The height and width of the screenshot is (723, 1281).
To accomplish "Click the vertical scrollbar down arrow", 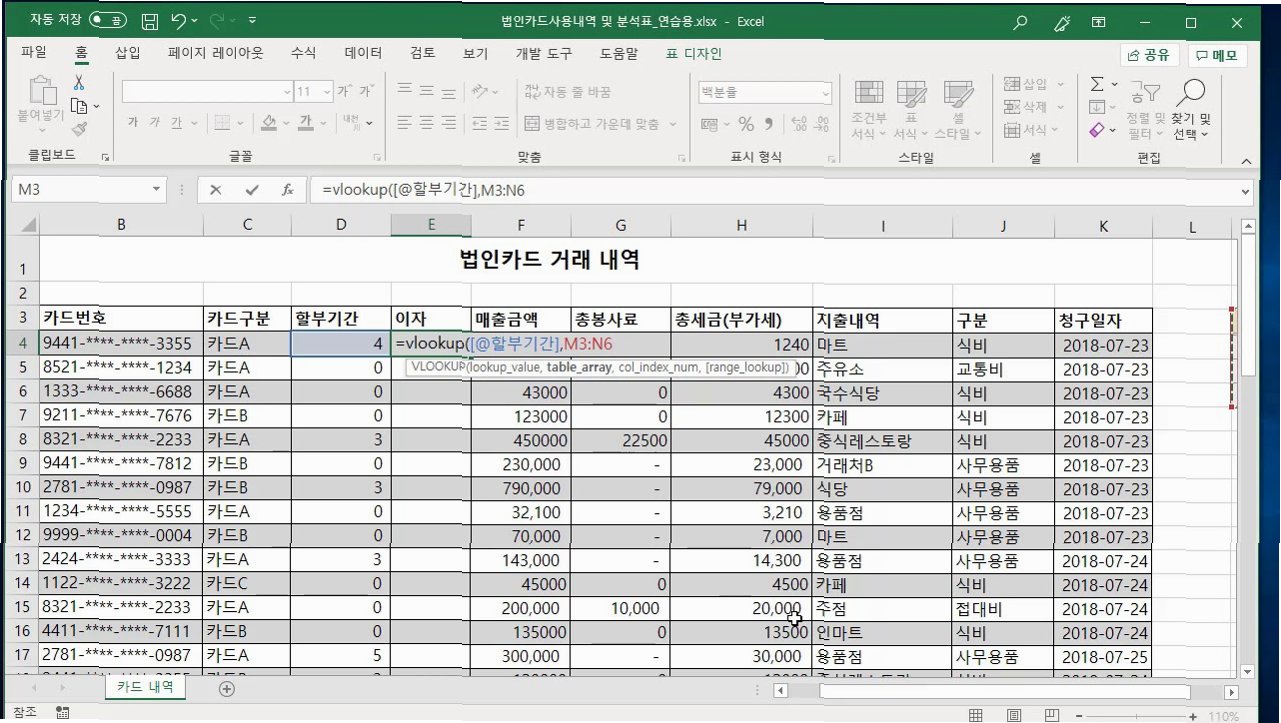I will [1246, 671].
